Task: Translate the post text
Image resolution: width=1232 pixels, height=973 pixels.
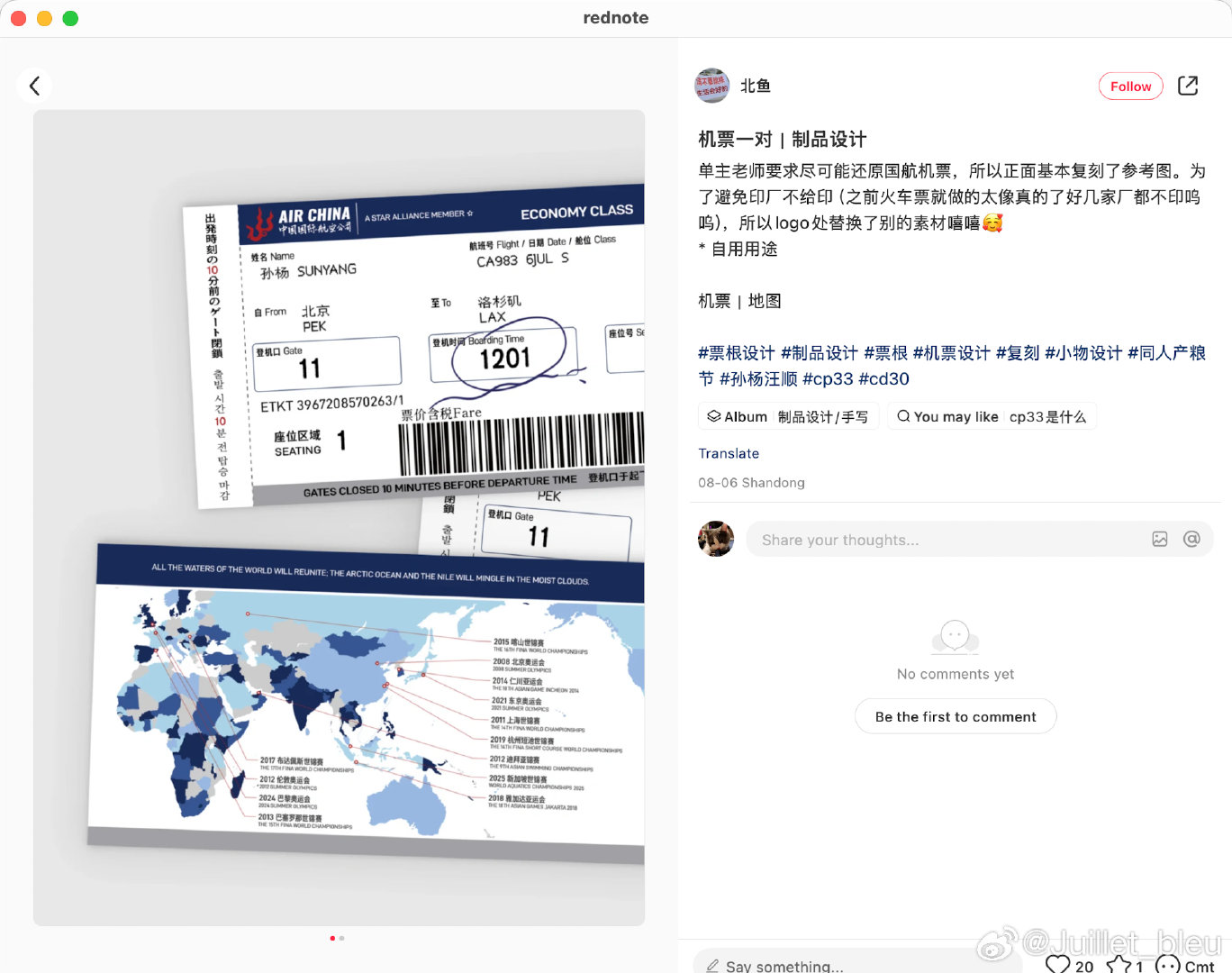Action: (x=729, y=453)
